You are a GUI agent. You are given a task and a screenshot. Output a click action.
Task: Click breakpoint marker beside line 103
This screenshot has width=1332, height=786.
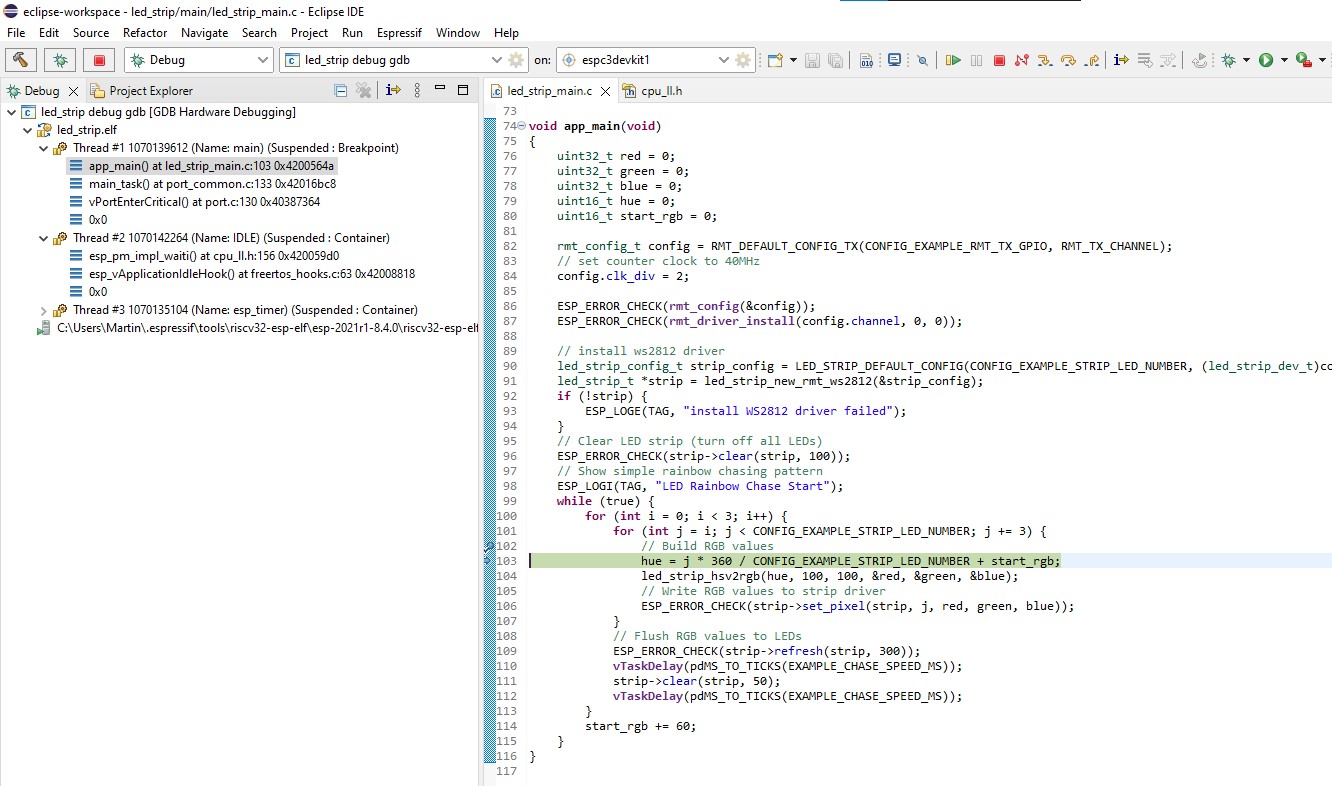pos(488,561)
